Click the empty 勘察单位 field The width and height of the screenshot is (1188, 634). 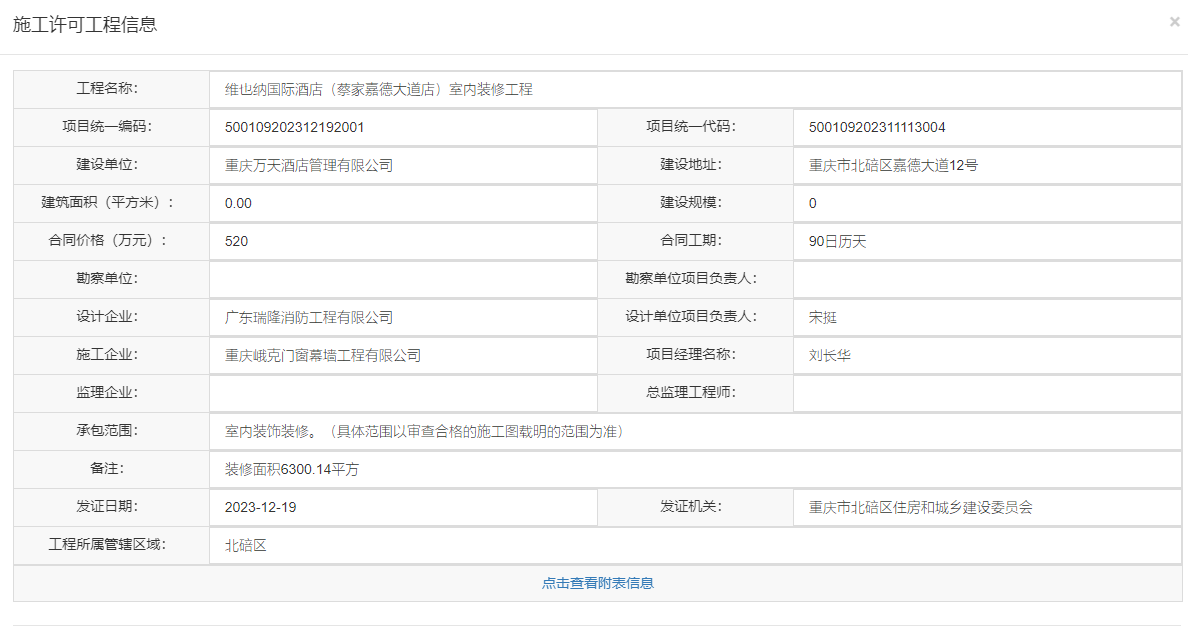(x=403, y=279)
